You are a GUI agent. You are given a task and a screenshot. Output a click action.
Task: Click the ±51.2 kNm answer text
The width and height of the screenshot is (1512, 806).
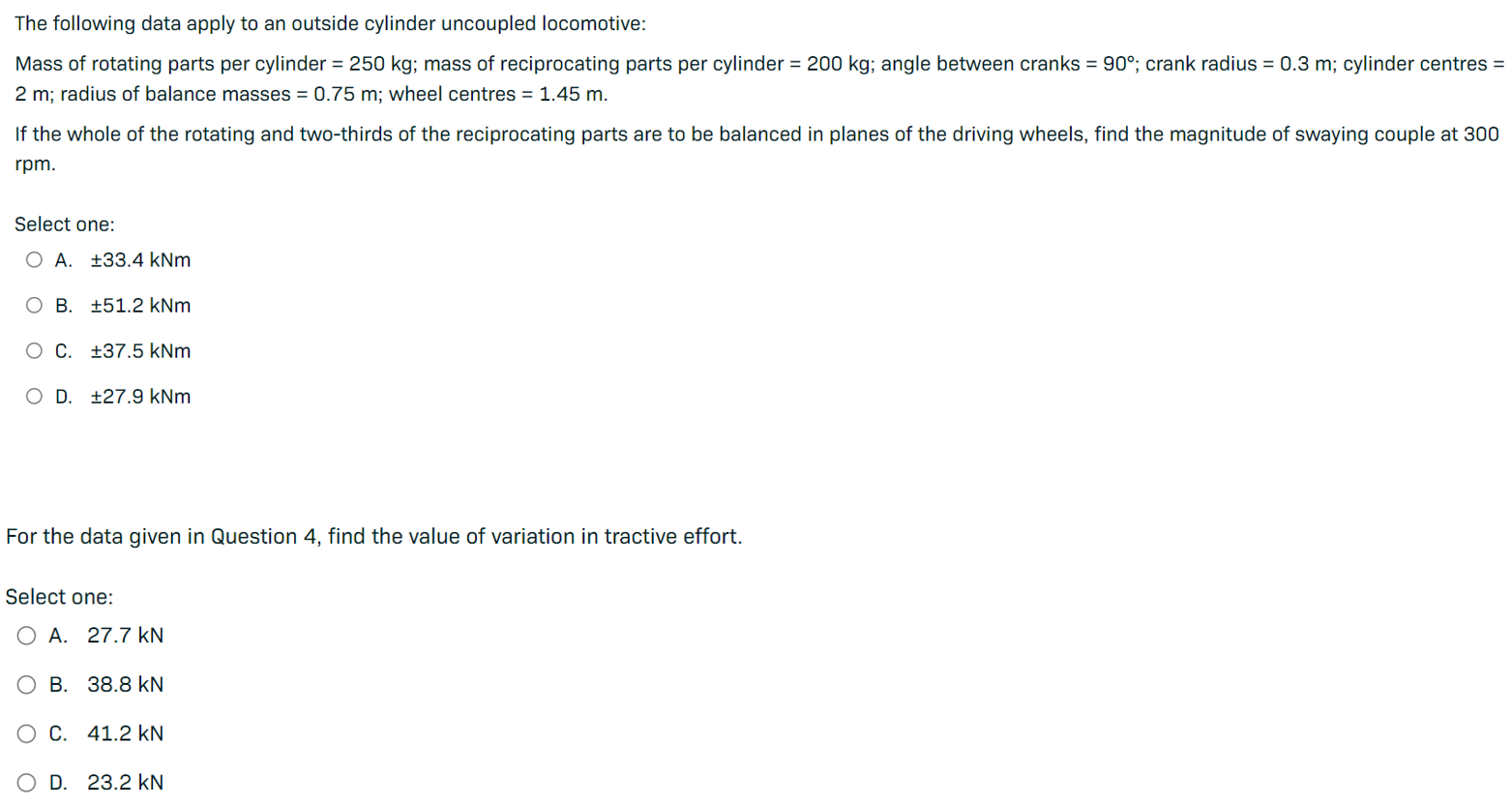point(141,306)
